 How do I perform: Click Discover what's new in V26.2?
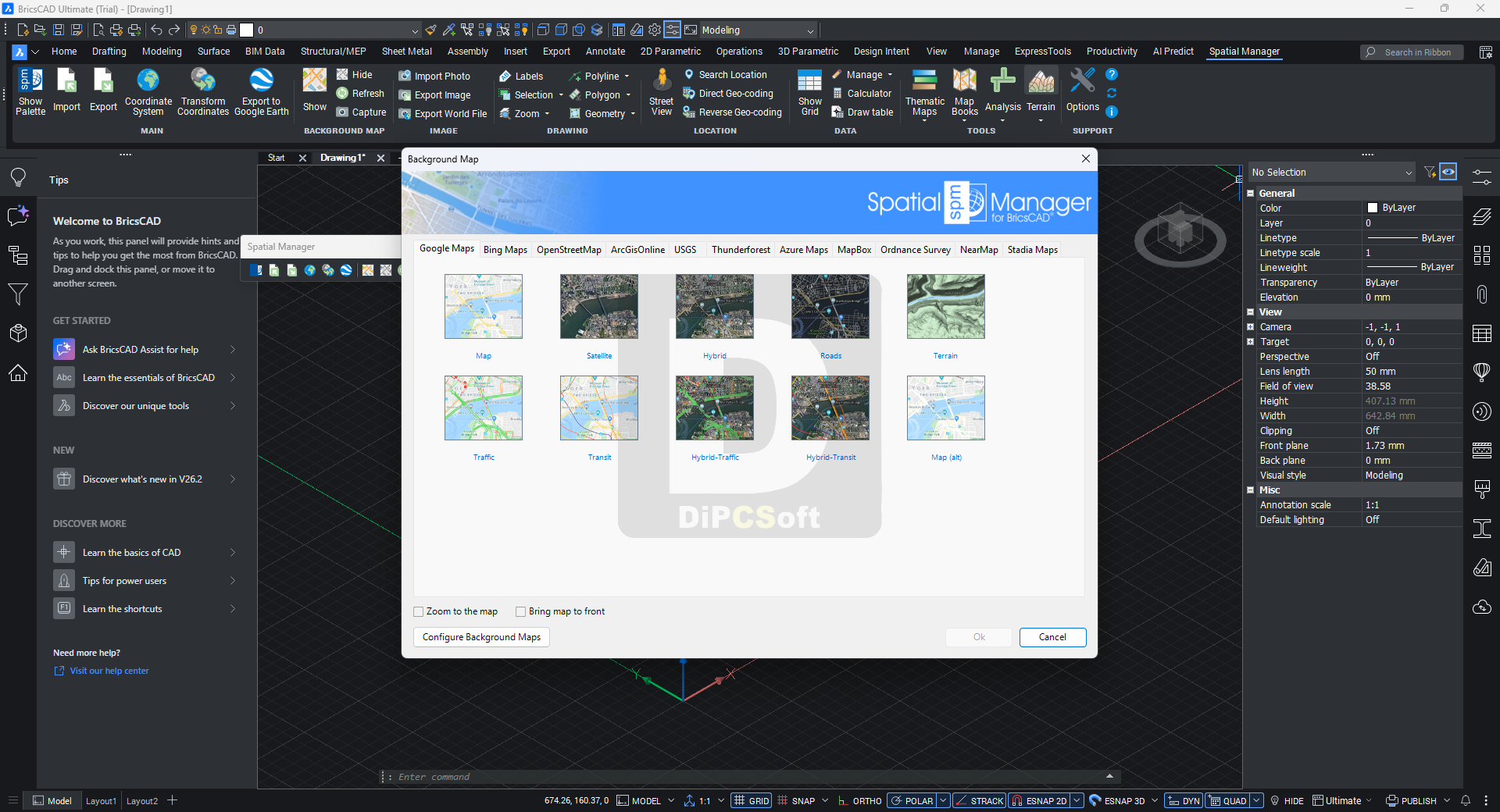coord(145,479)
